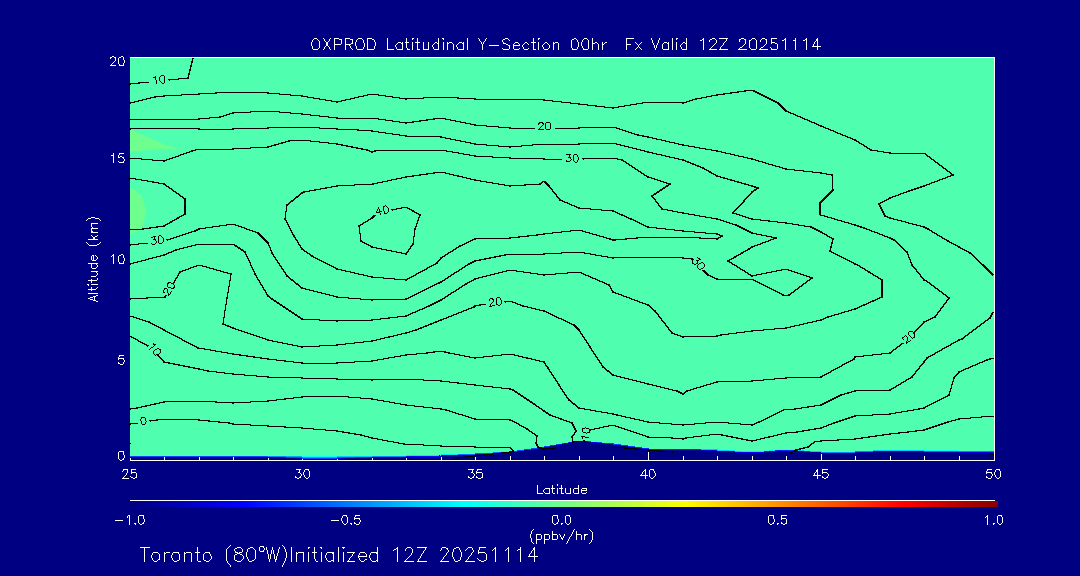Click altitude axis tick label 15

tap(117, 158)
